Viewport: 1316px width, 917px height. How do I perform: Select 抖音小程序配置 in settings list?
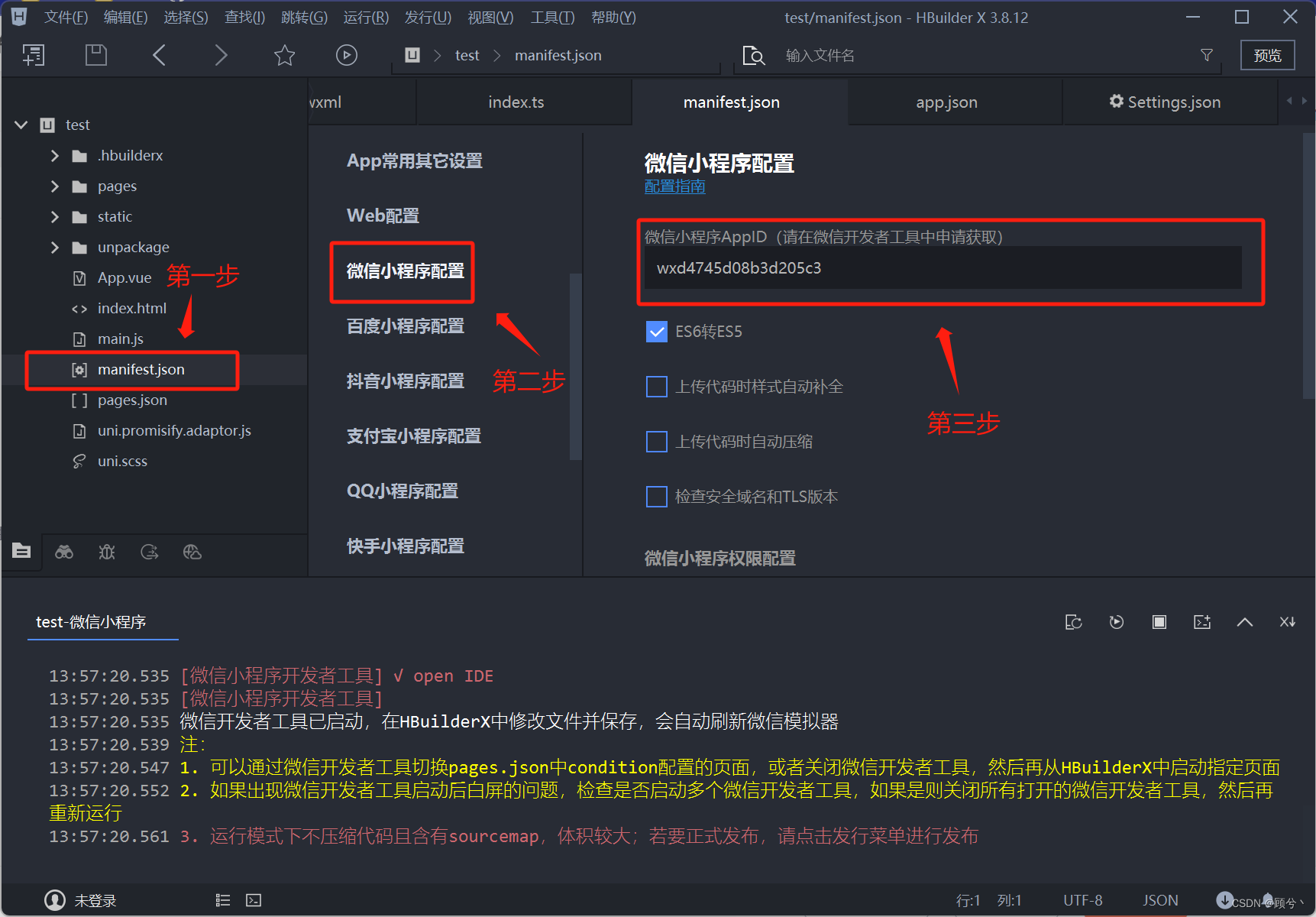pyautogui.click(x=405, y=381)
